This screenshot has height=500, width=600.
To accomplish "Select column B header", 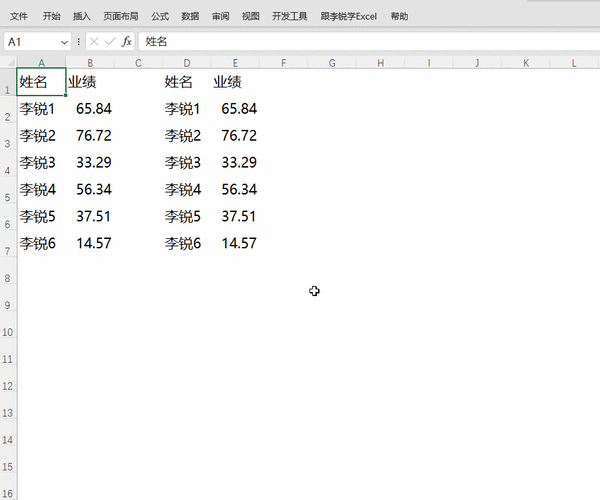I will [90, 63].
